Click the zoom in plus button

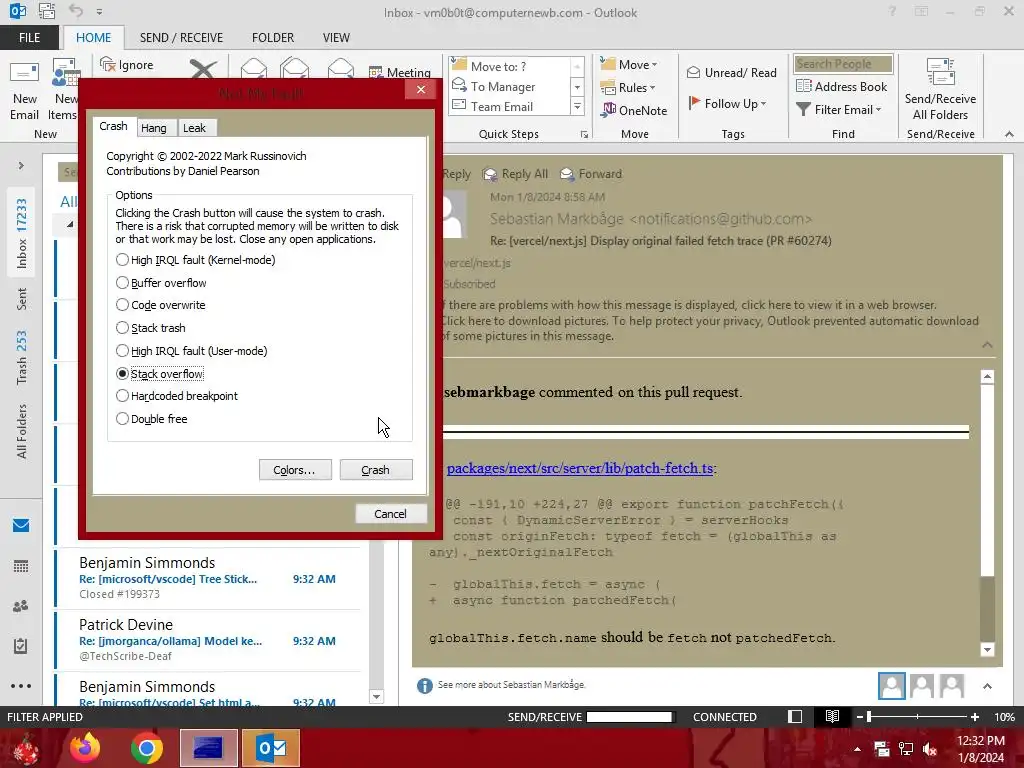(975, 716)
